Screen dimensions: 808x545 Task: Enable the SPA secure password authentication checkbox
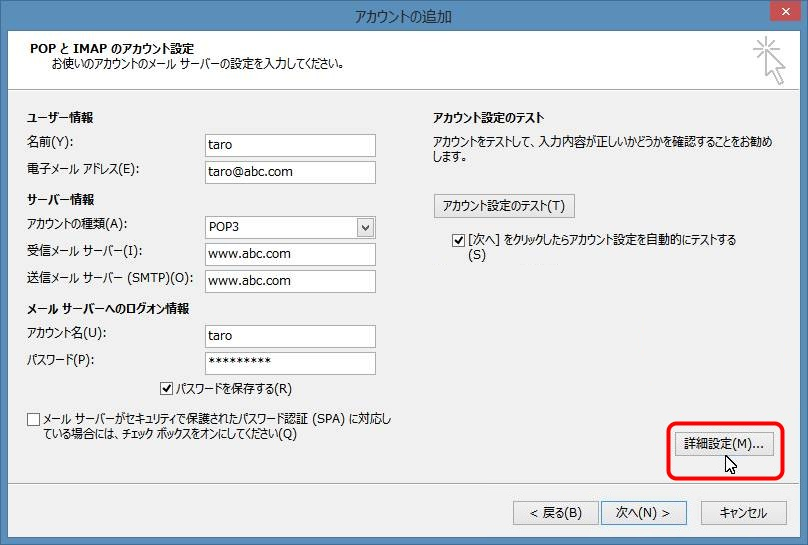(x=34, y=419)
